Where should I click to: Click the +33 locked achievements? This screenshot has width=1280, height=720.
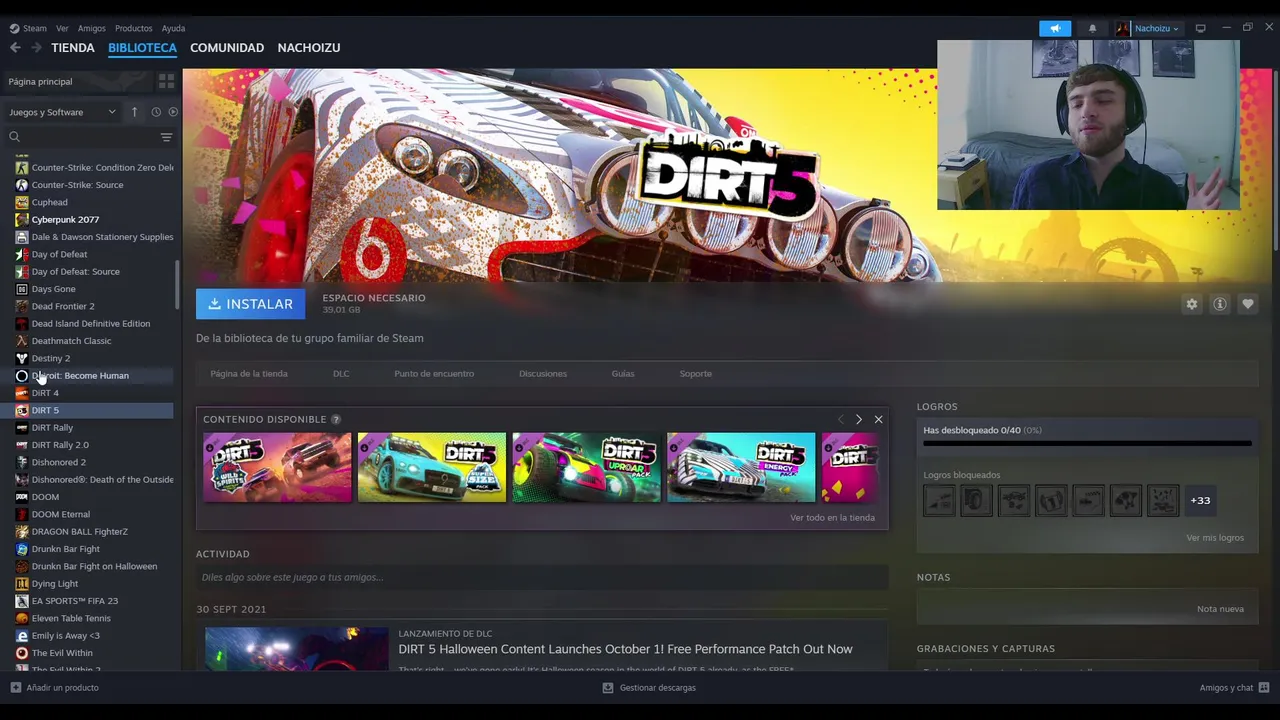pos(1200,500)
